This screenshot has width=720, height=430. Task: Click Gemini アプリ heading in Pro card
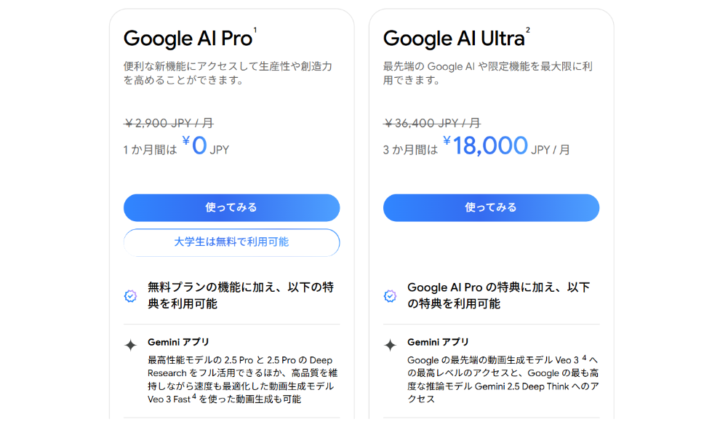(x=178, y=342)
